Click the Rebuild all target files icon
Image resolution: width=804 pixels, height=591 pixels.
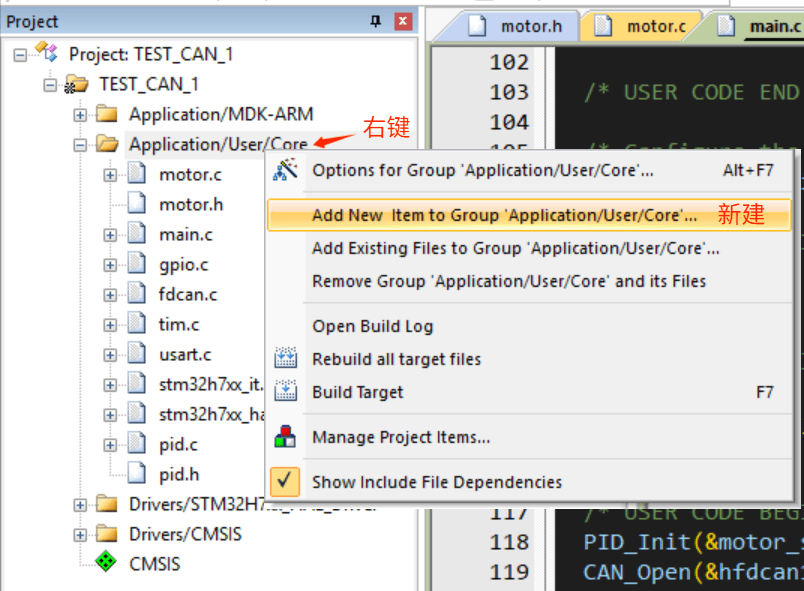click(286, 358)
